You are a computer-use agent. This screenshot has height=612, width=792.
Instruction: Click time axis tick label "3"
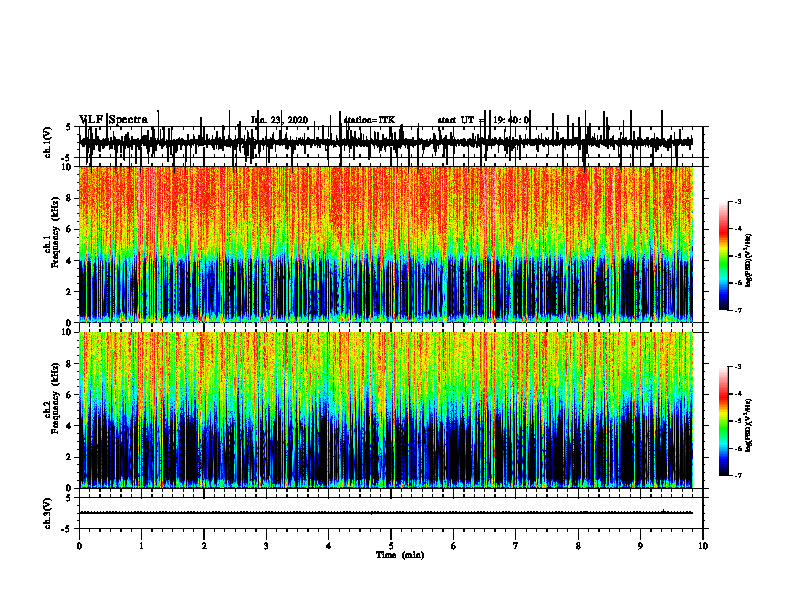pos(266,546)
